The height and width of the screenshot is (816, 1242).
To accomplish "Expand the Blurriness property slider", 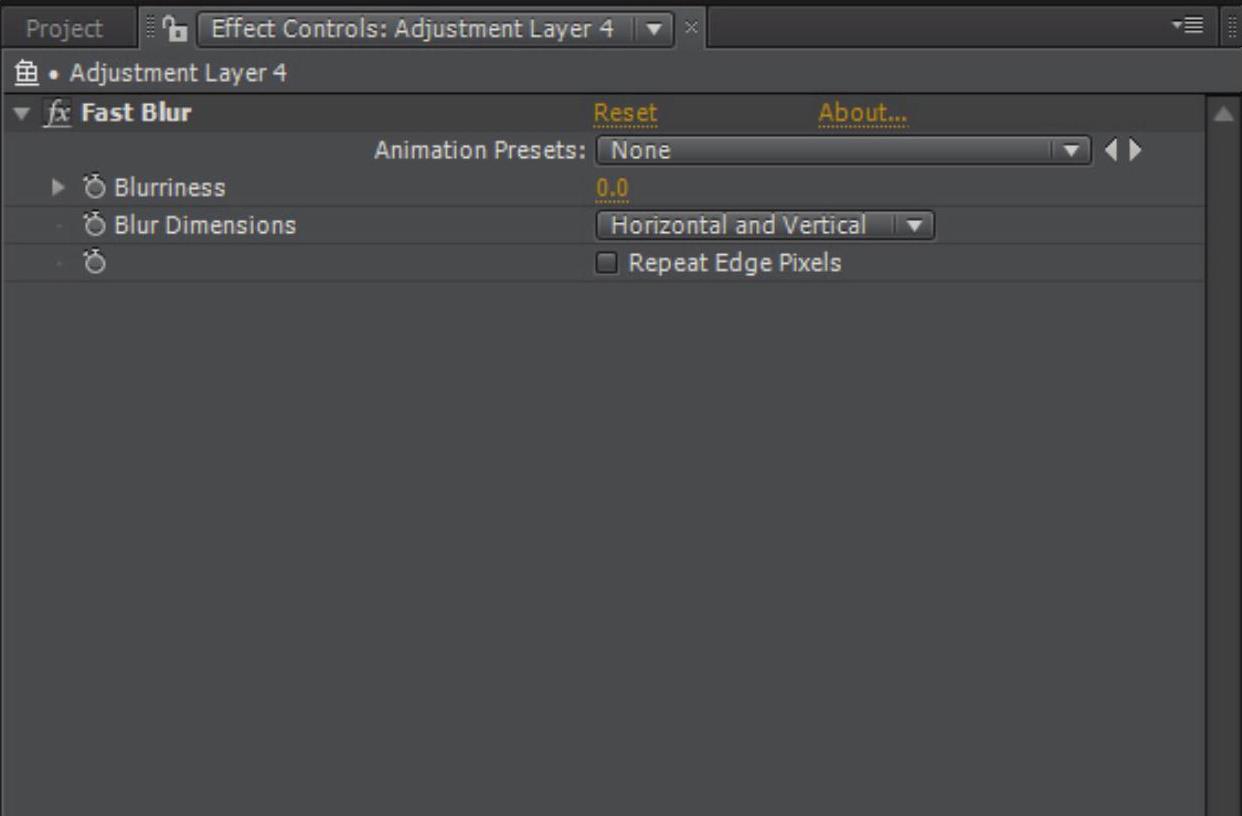I will (58, 187).
